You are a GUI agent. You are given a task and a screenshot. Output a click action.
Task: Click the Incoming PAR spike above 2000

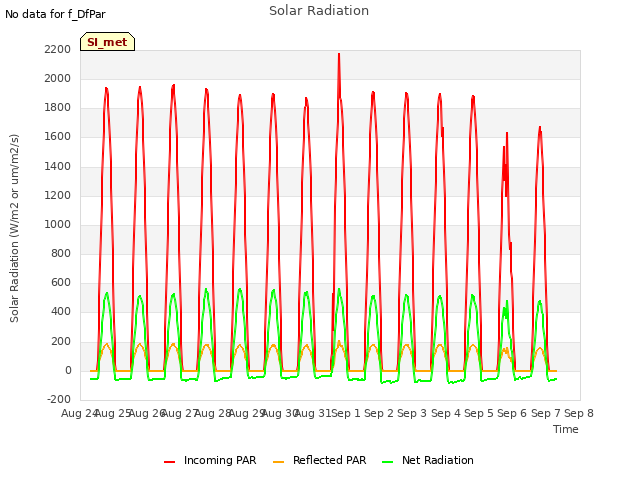(339, 65)
